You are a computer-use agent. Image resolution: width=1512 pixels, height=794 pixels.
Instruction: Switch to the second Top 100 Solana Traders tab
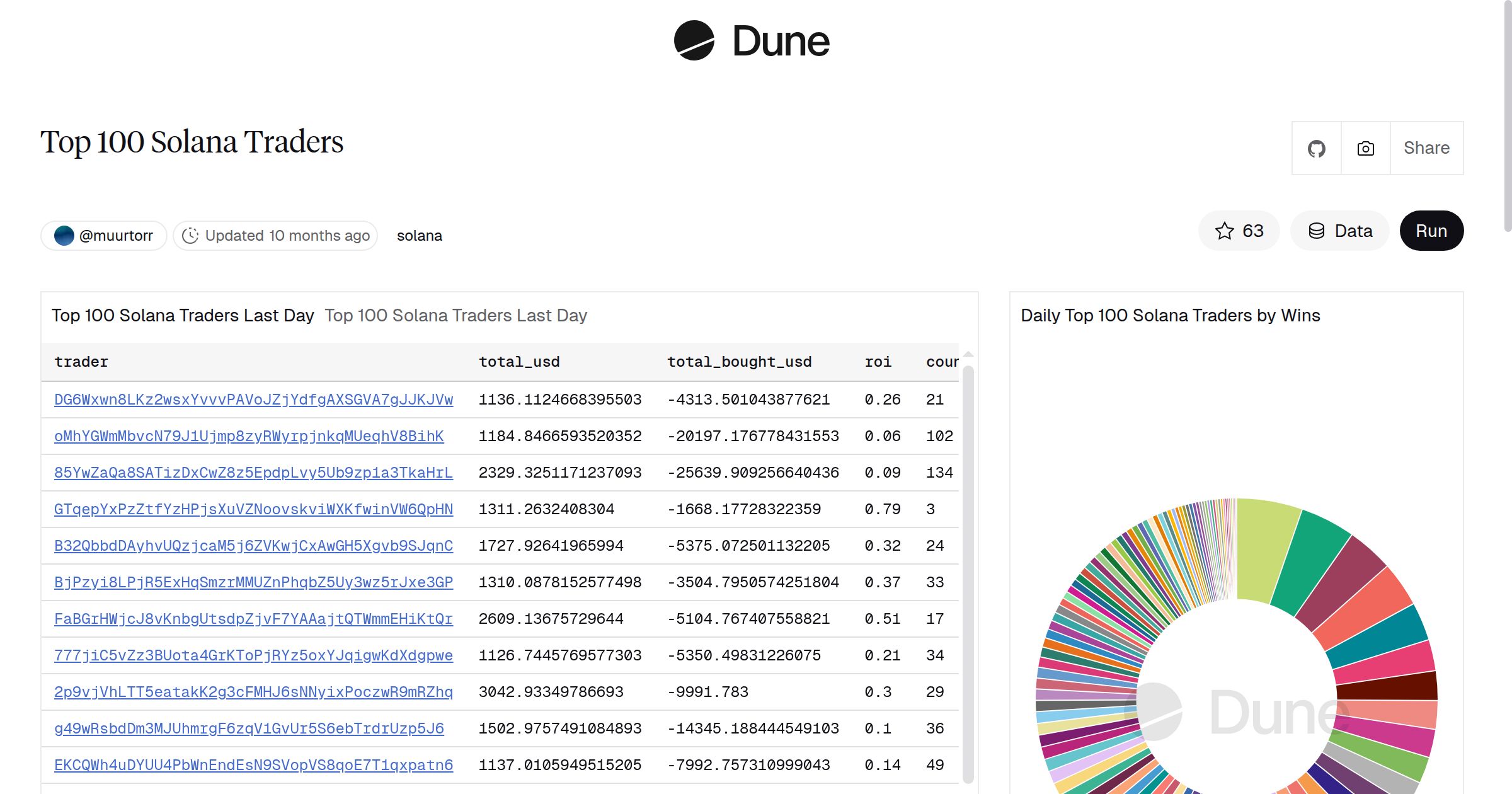[455, 315]
